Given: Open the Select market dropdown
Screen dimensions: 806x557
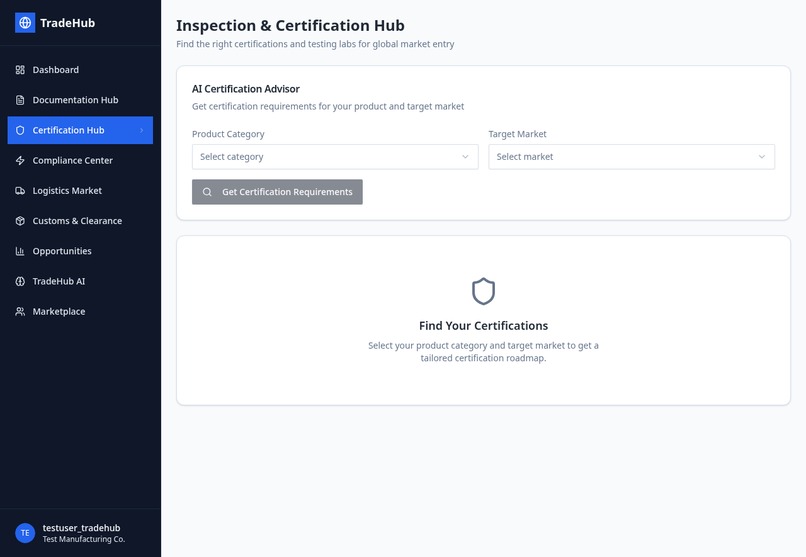Looking at the screenshot, I should coord(631,157).
